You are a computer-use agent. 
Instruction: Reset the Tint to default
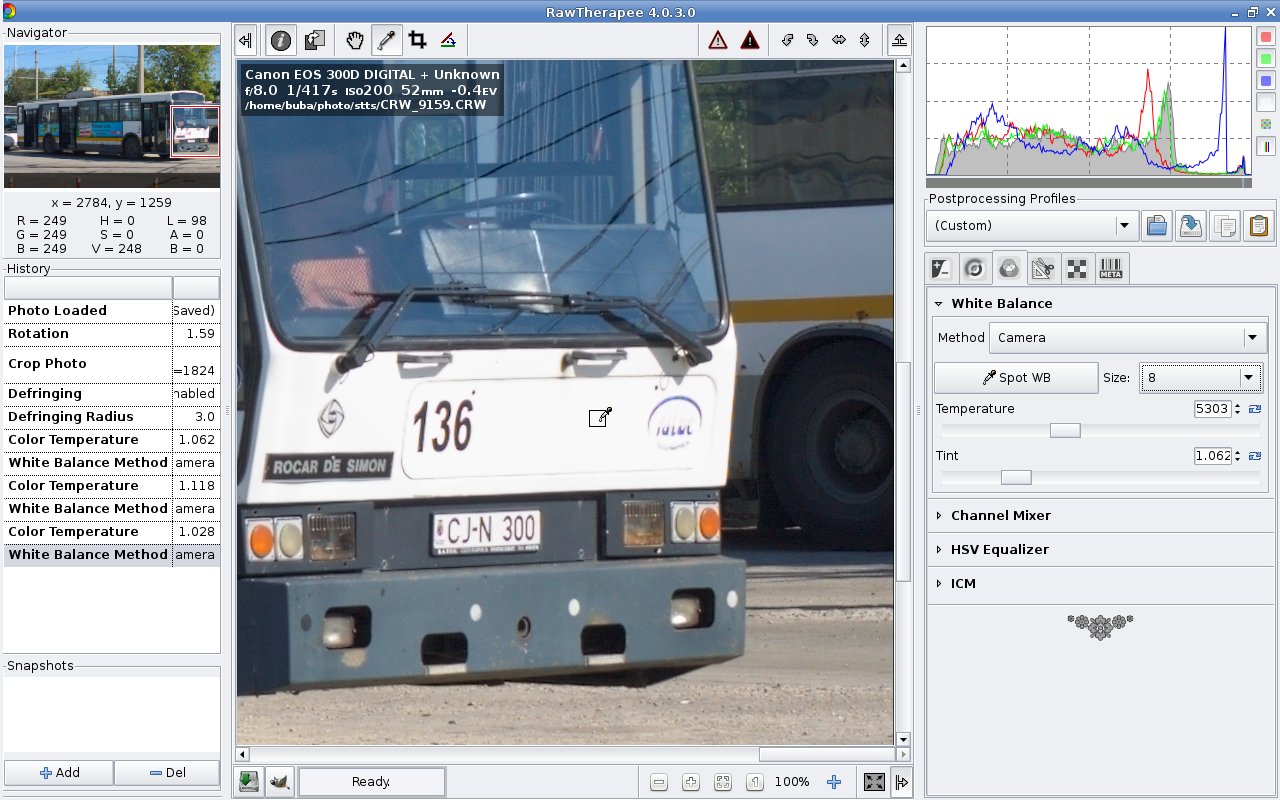pyautogui.click(x=1255, y=456)
